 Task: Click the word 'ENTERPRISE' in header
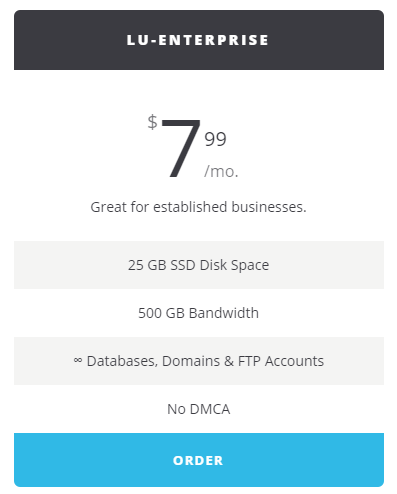coord(213,40)
